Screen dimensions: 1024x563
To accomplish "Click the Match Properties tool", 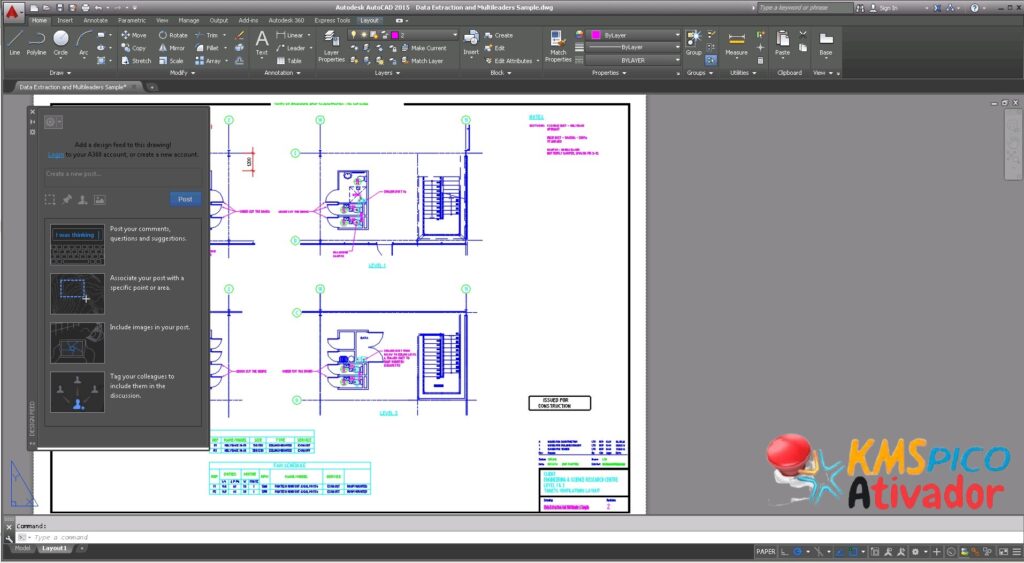I will tap(558, 46).
